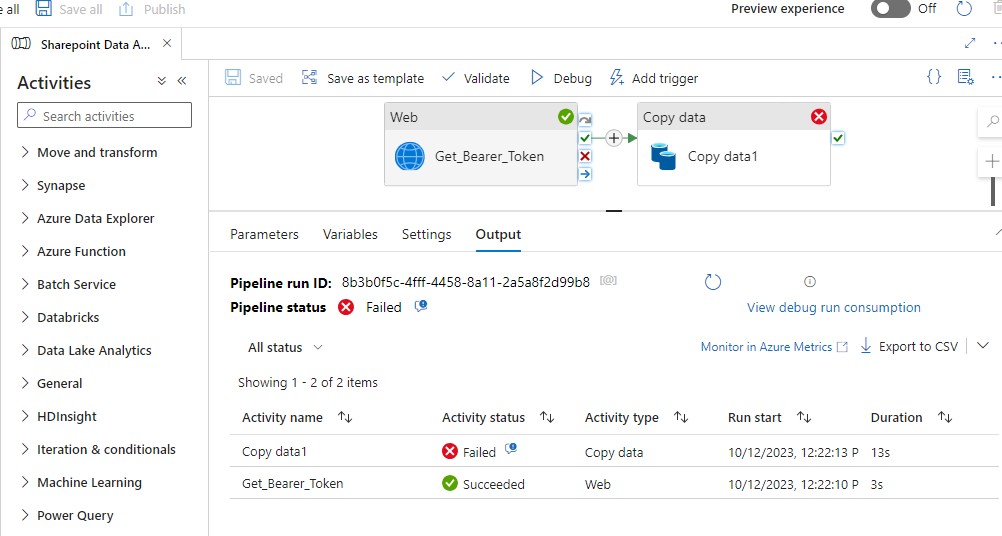Click the plus icon between activities
Viewport: 1002px width, 536px height.
pyautogui.click(x=614, y=138)
